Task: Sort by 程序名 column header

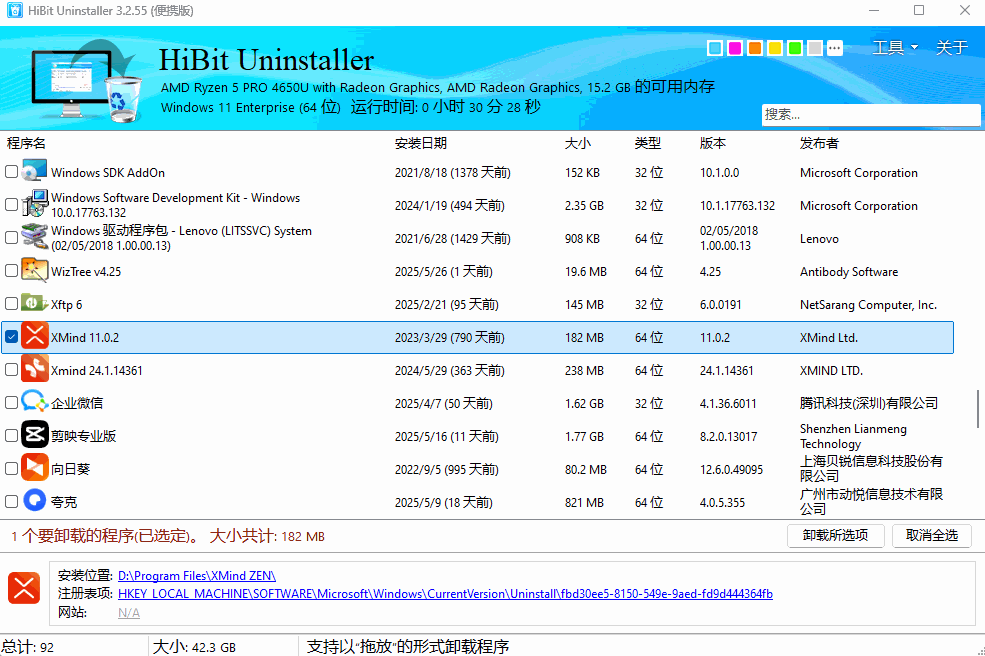Action: pos(26,143)
